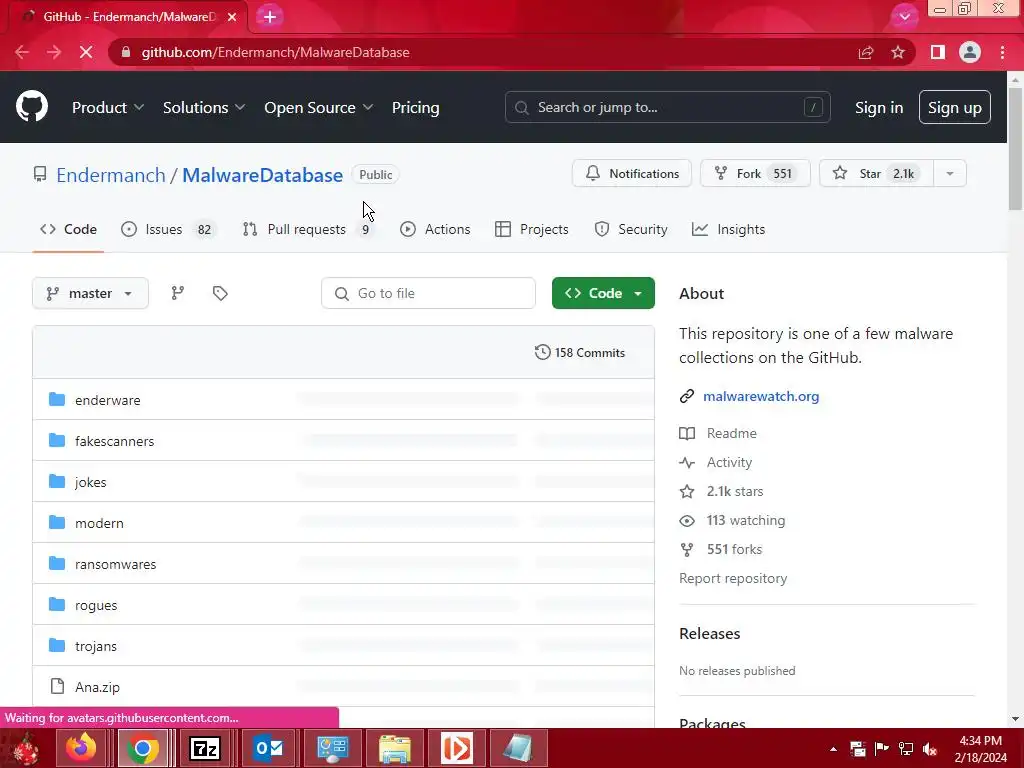Close the GitHub browser tab
1024x768 pixels.
[x=232, y=17]
